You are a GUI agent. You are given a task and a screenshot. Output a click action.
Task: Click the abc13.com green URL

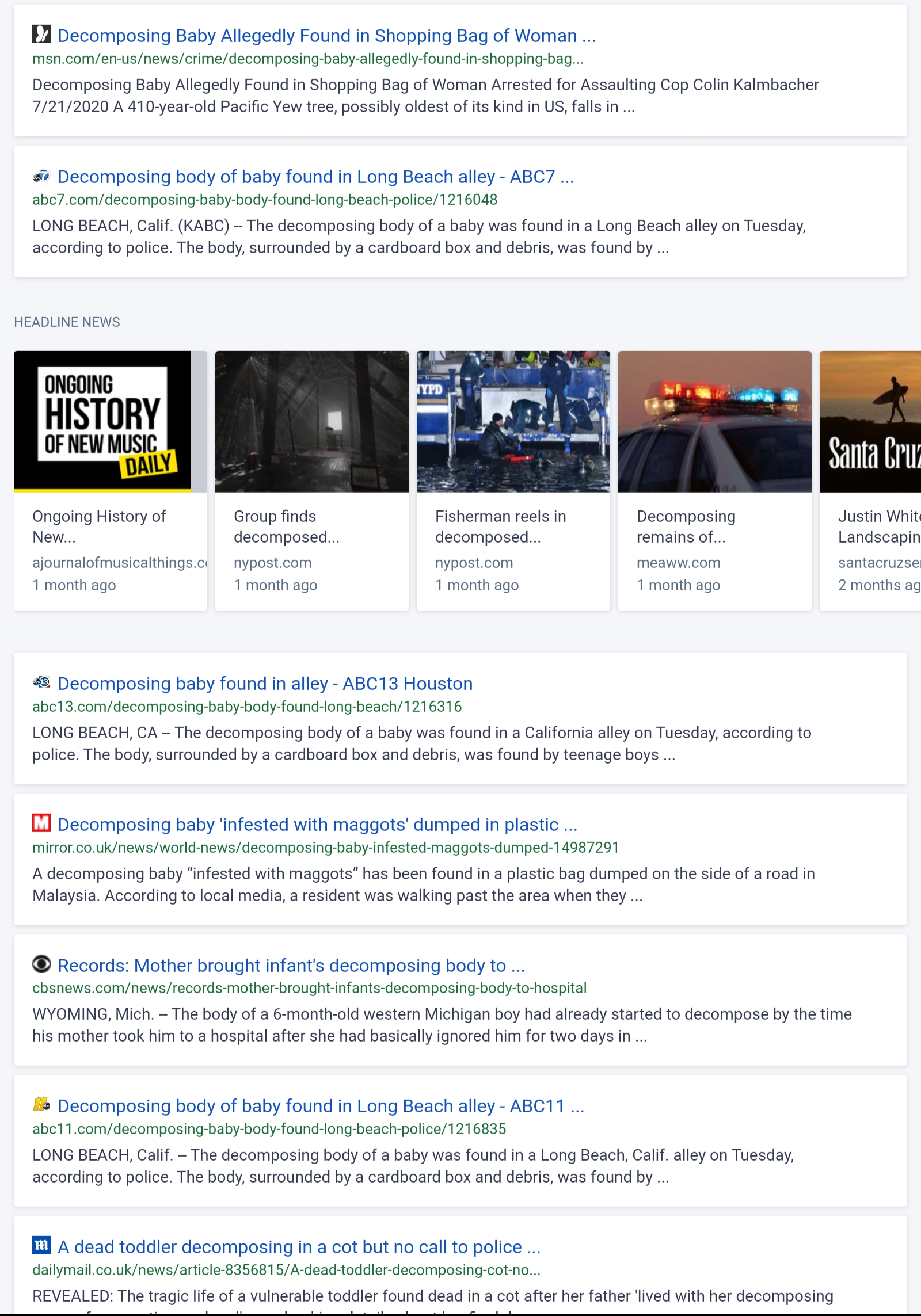pos(247,707)
